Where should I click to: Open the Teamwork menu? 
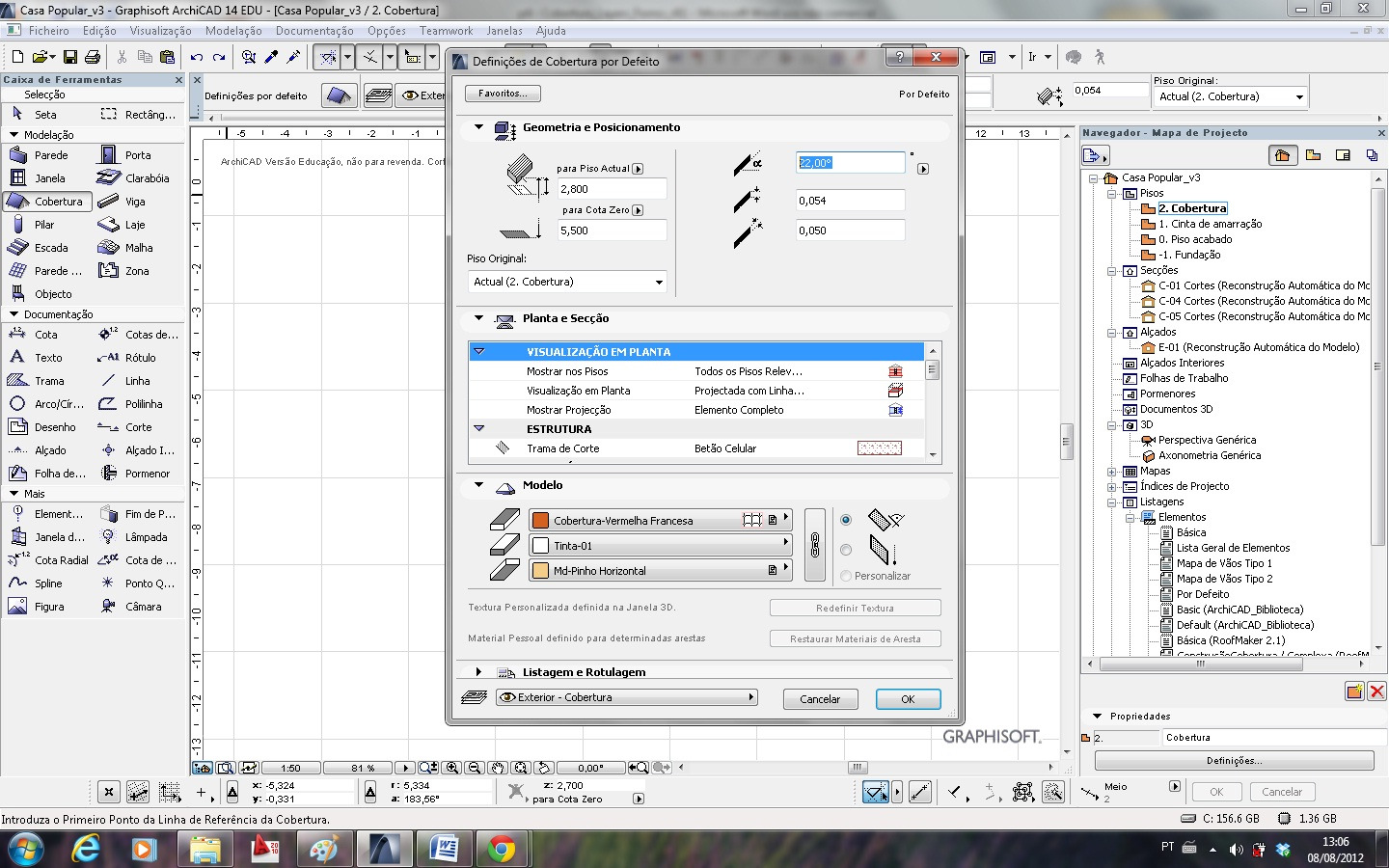click(x=446, y=31)
